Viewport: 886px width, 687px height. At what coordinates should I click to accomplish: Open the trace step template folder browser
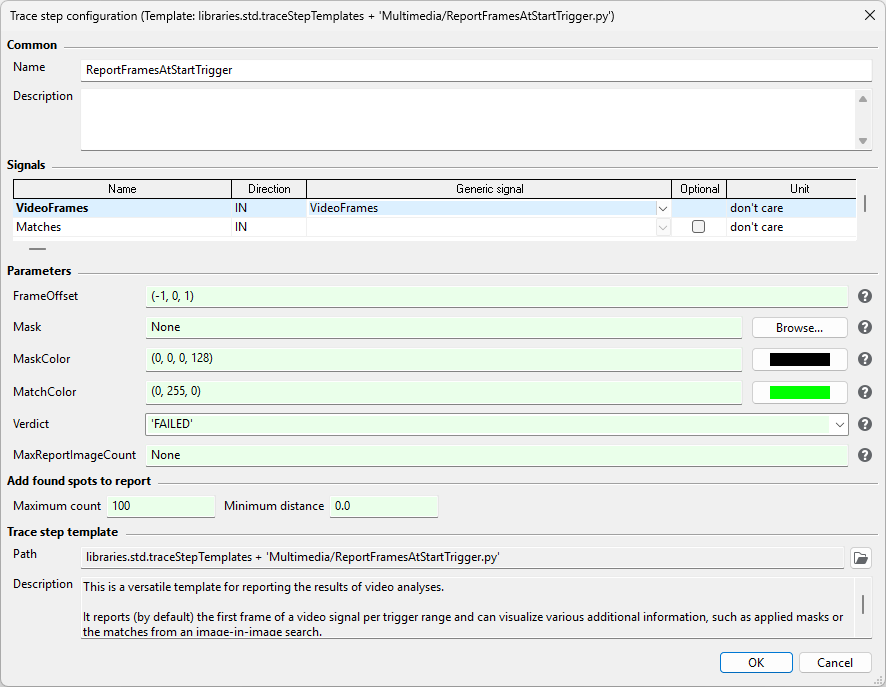click(x=861, y=558)
